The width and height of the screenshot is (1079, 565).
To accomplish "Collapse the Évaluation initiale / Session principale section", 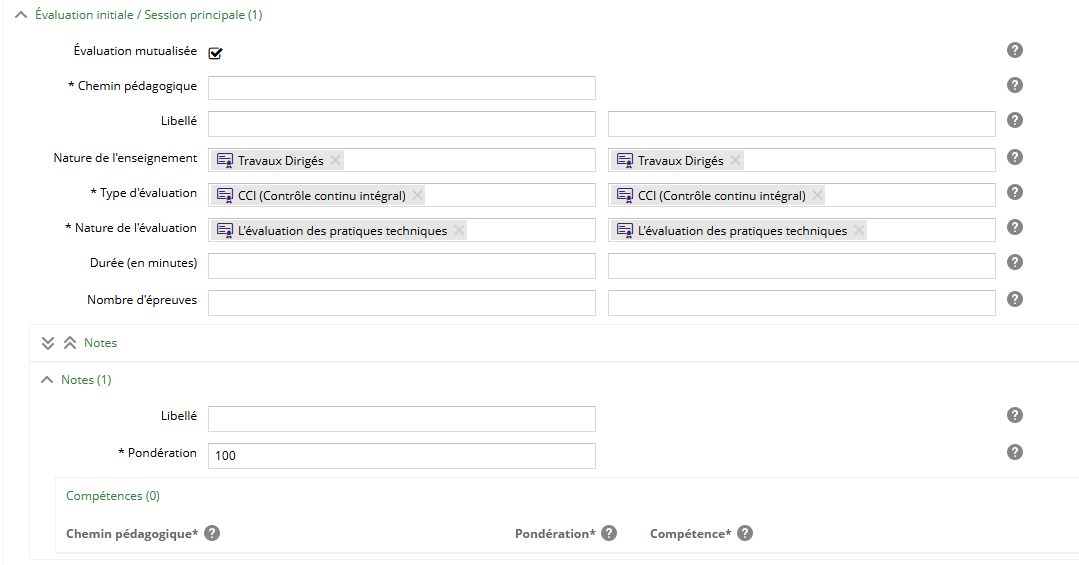I will tap(21, 15).
